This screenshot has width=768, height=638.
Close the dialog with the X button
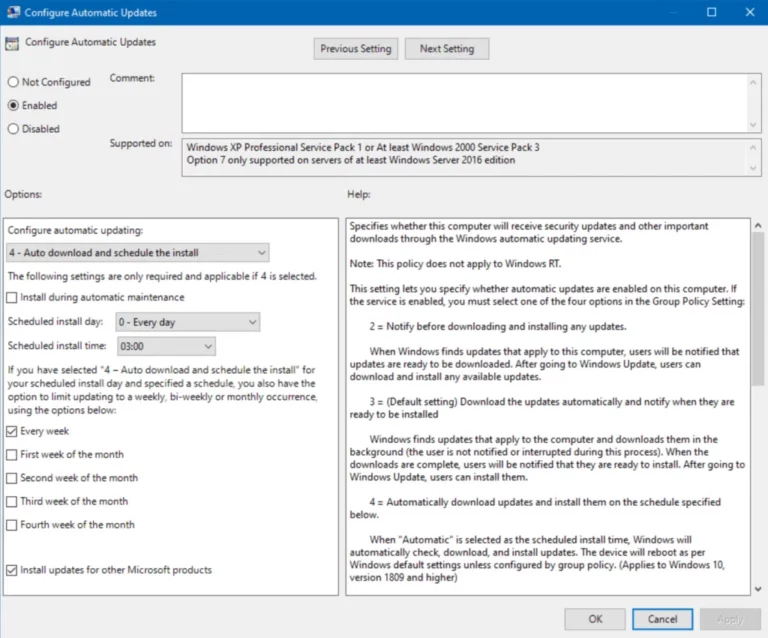coord(749,12)
